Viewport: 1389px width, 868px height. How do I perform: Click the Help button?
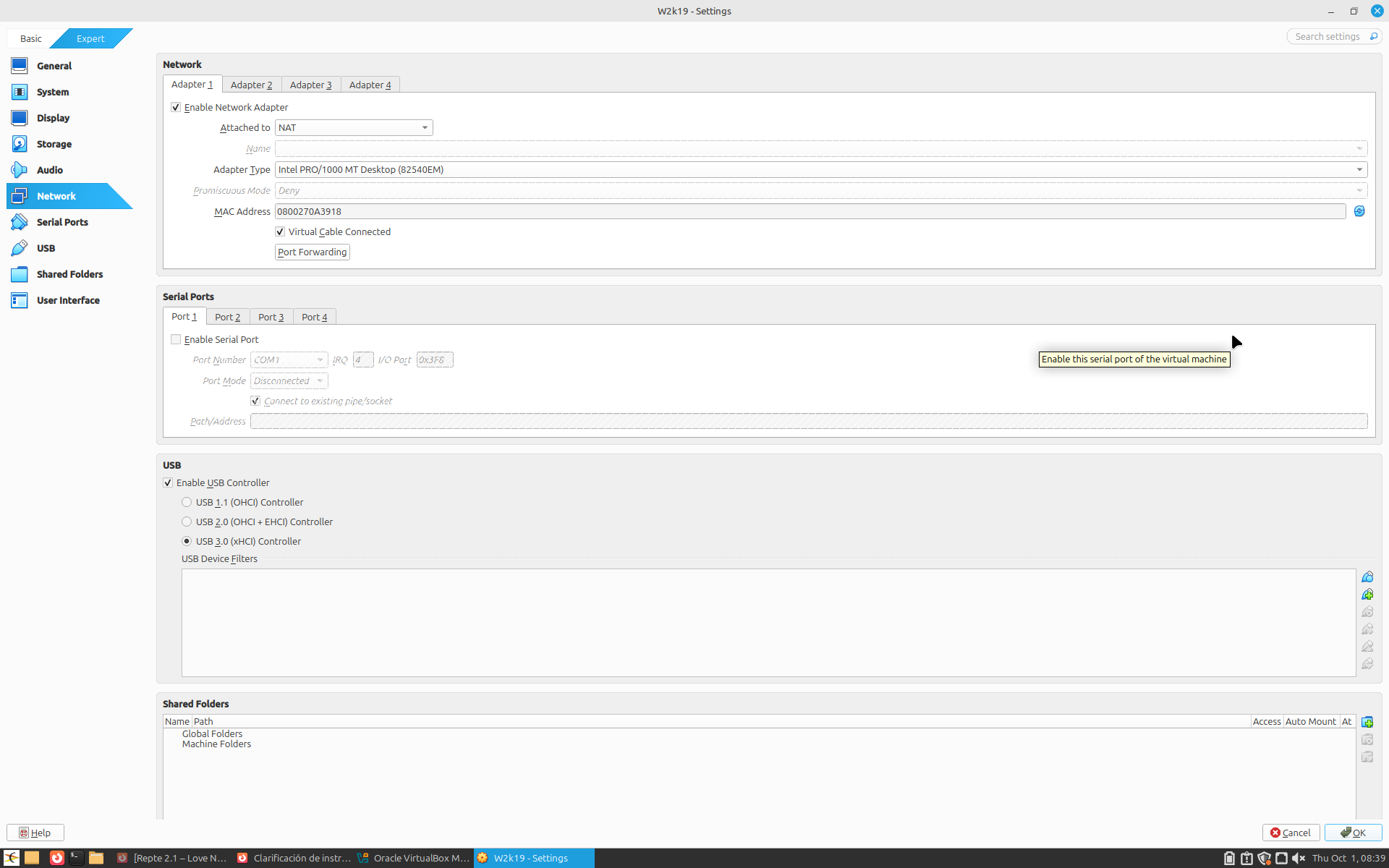(35, 833)
